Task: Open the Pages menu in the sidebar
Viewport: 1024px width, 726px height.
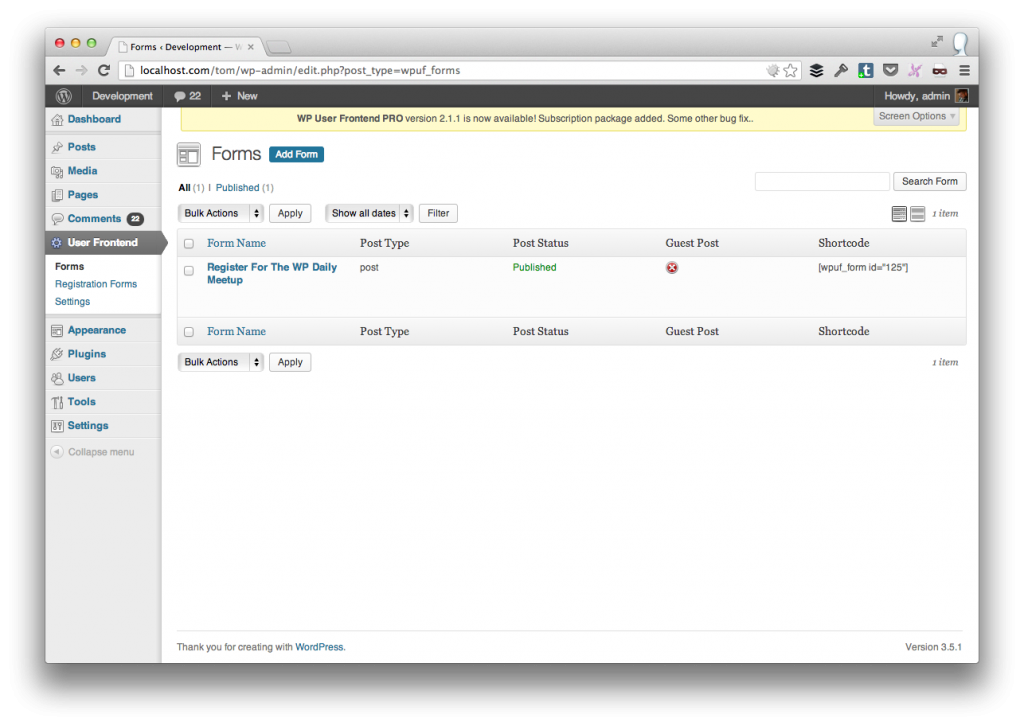Action: click(83, 195)
